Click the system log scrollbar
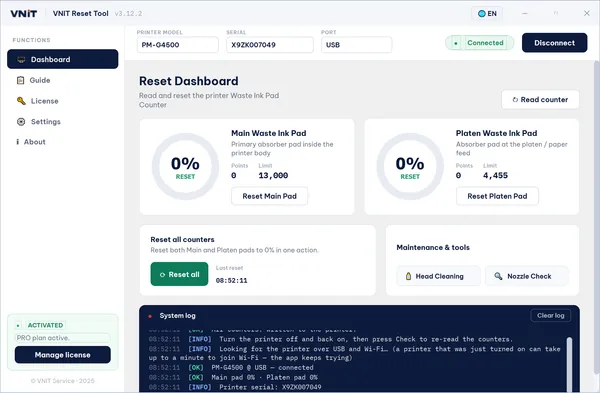The height and width of the screenshot is (393, 600). coord(569,364)
